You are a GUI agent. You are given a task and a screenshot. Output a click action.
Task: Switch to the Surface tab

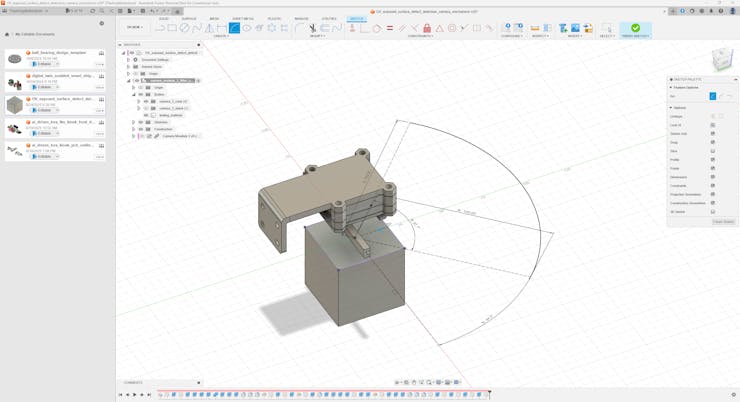[x=188, y=18]
